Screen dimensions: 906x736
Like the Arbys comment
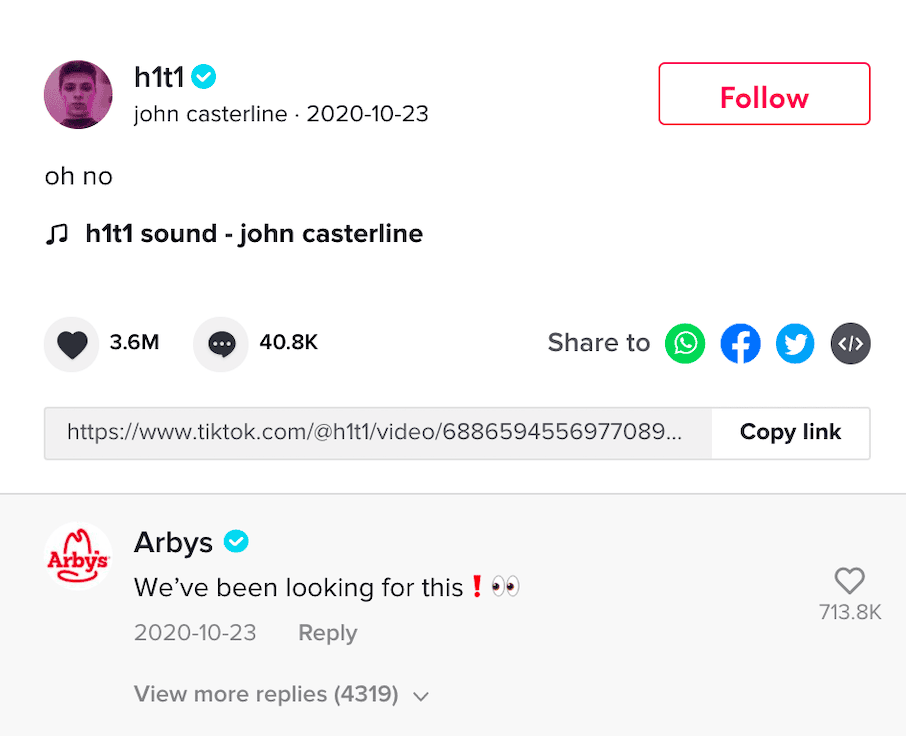coord(849,580)
